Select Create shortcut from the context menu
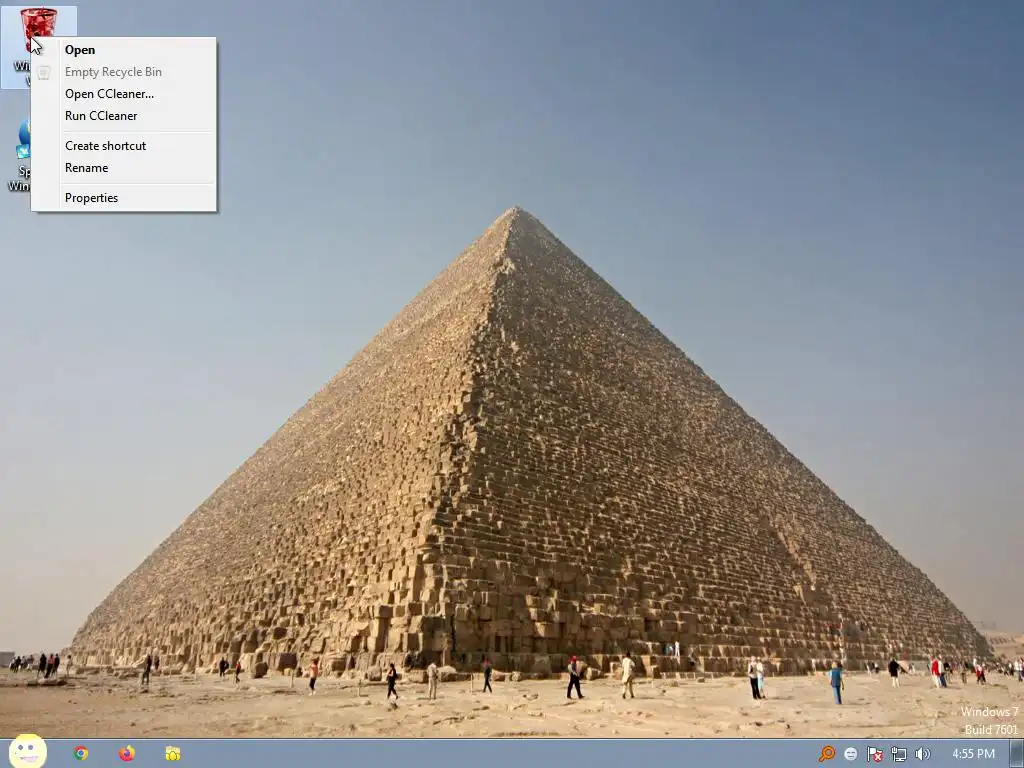1024x768 pixels. pyautogui.click(x=123, y=146)
